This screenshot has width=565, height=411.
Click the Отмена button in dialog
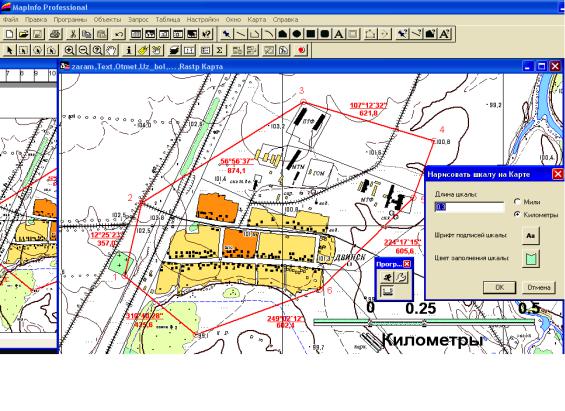coord(539,287)
